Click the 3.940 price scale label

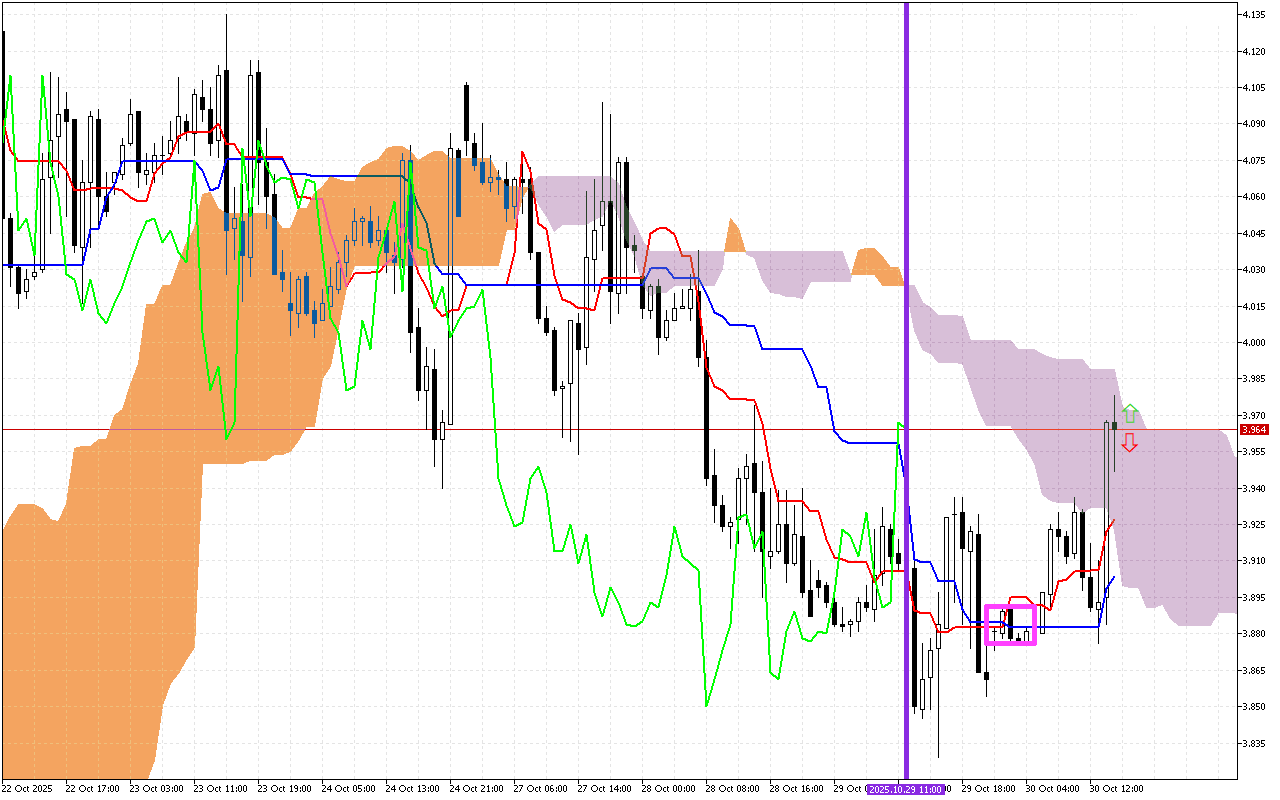1255,488
